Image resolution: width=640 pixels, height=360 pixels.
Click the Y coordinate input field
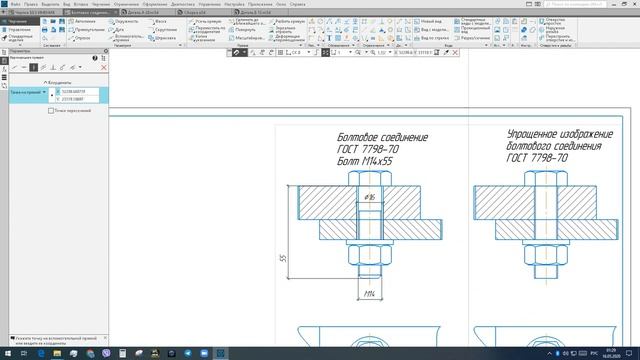coord(79,99)
